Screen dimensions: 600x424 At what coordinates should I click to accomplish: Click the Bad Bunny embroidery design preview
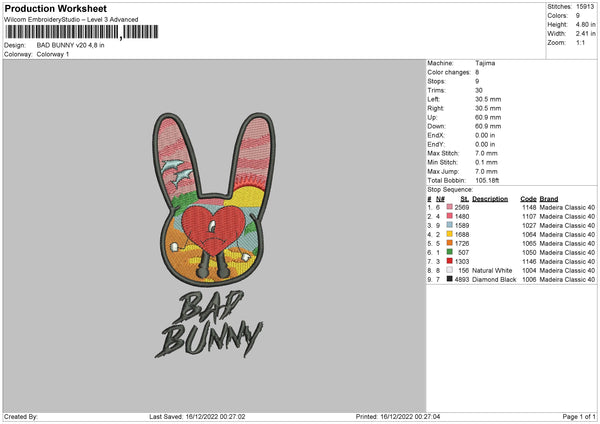tap(214, 235)
